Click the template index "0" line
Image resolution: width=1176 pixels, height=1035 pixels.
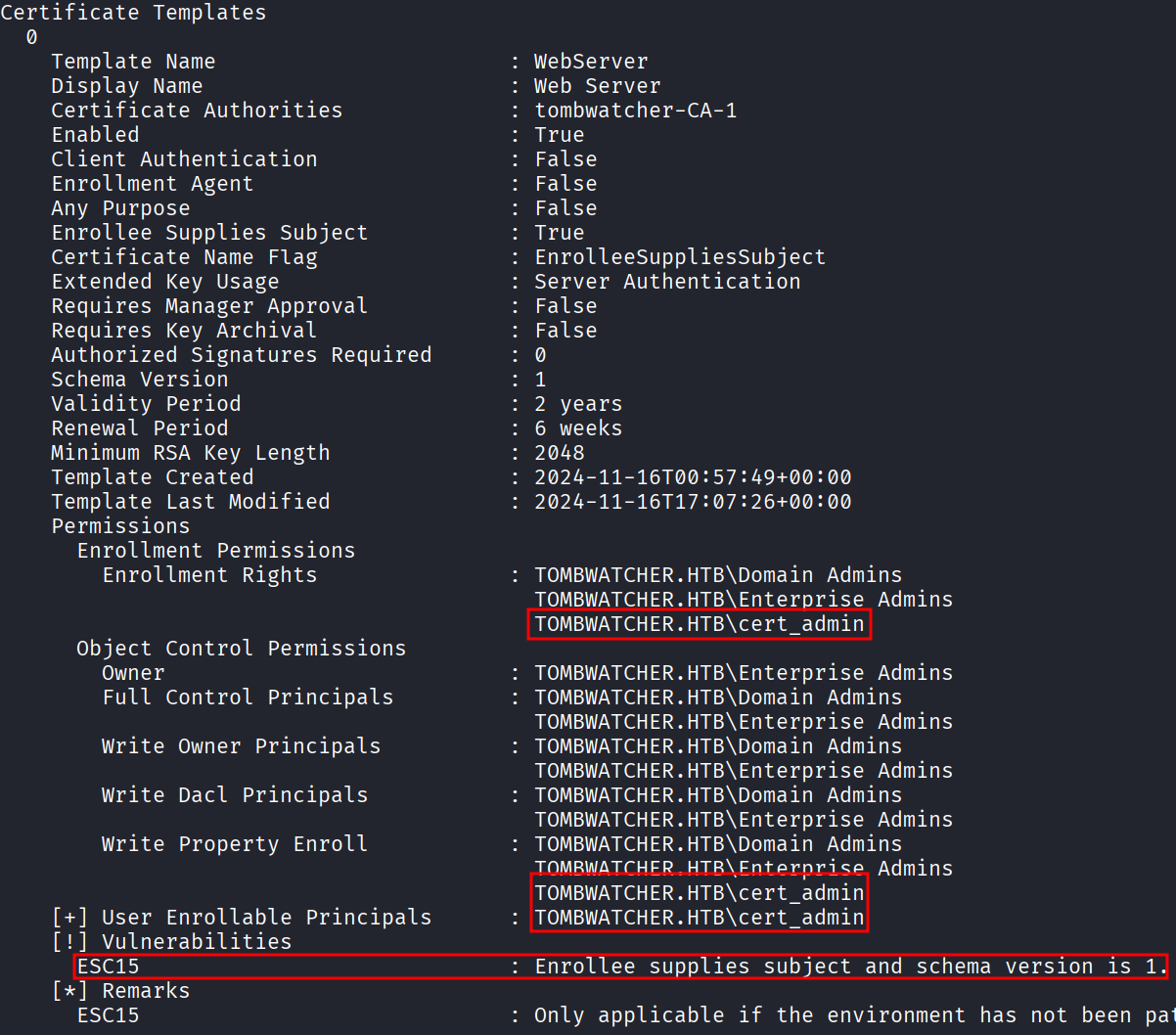click(x=31, y=37)
